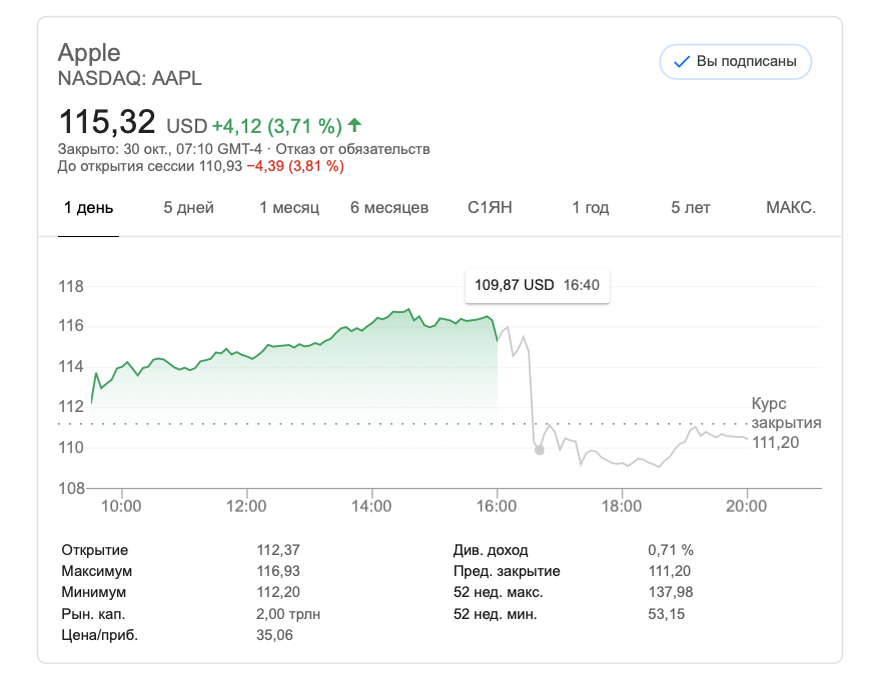
Task: Click the green up-arrow next to price change
Action: 355,125
